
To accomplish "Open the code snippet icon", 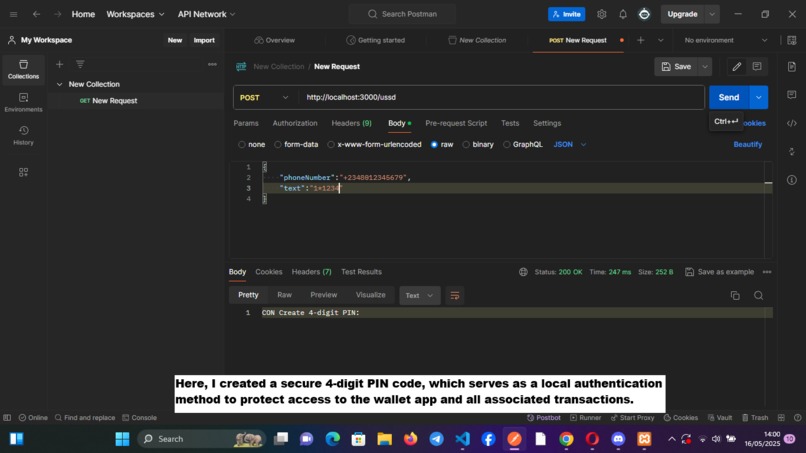I will click(792, 123).
